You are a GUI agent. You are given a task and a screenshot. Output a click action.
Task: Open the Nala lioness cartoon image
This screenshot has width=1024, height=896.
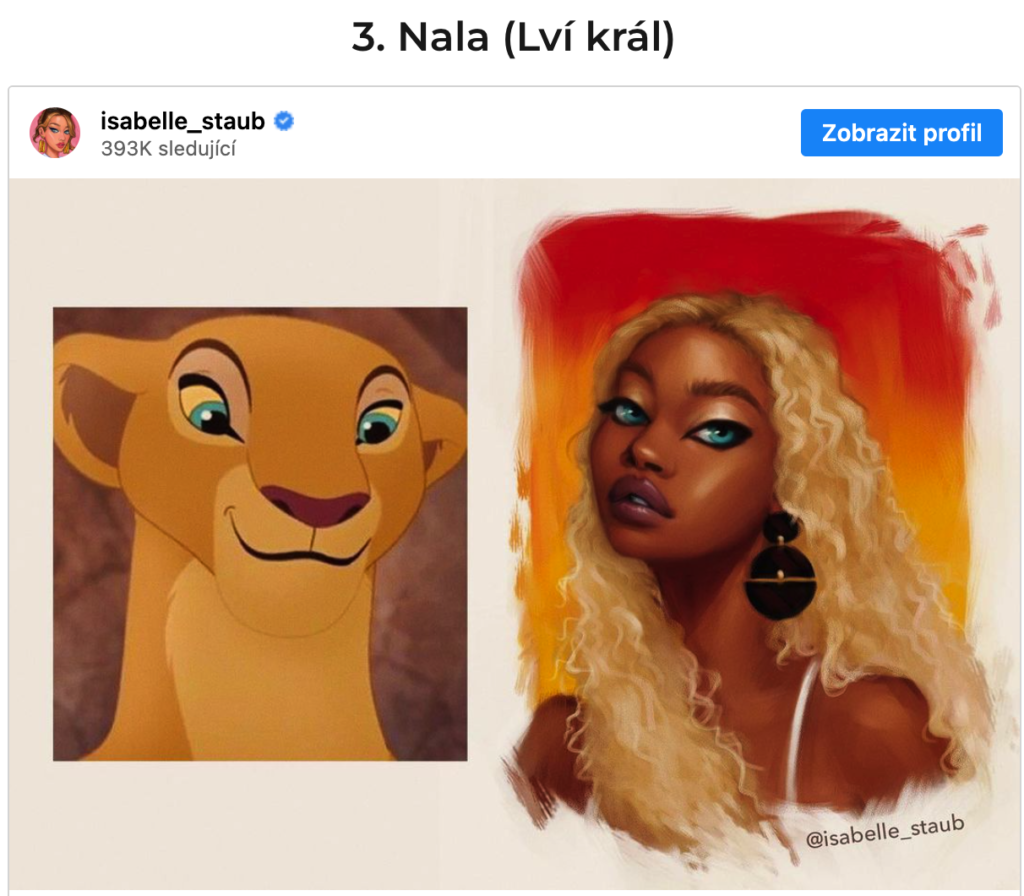(260, 534)
